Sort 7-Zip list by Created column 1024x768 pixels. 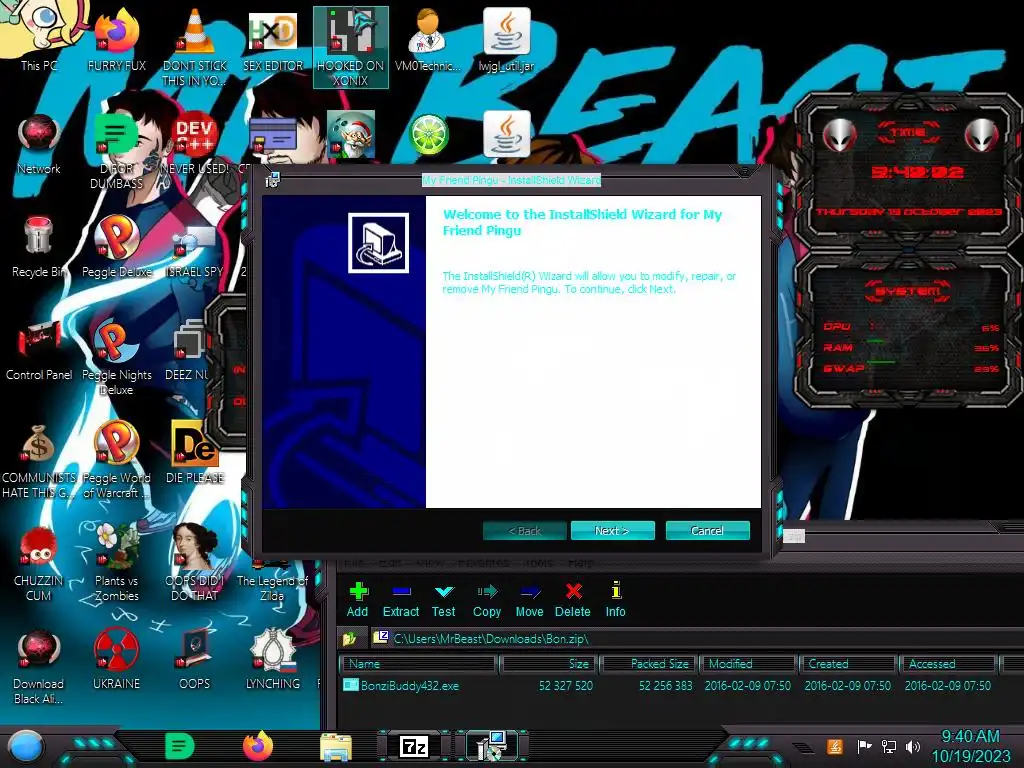849,664
